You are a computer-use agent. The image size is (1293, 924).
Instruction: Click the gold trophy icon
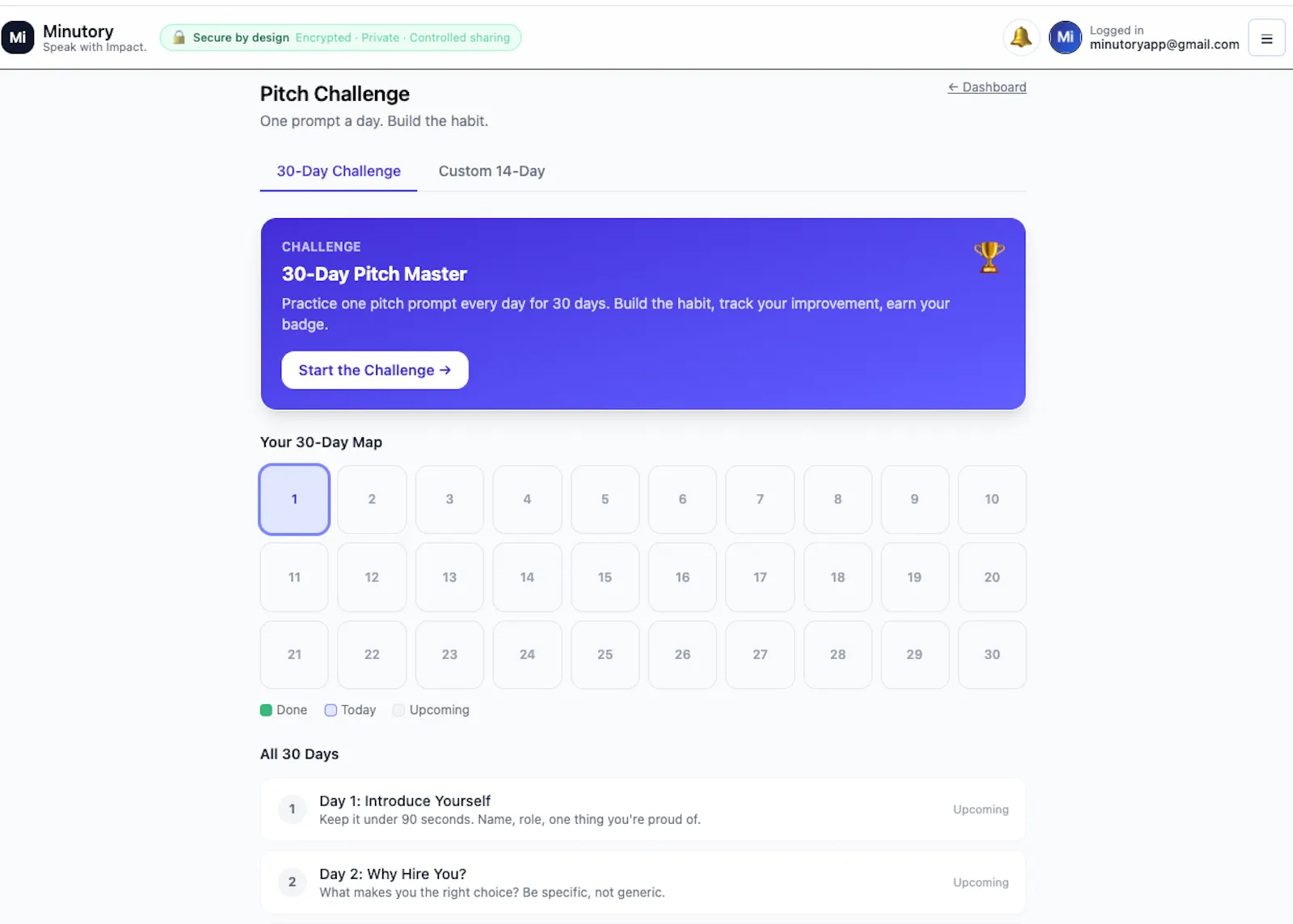pyautogui.click(x=989, y=258)
